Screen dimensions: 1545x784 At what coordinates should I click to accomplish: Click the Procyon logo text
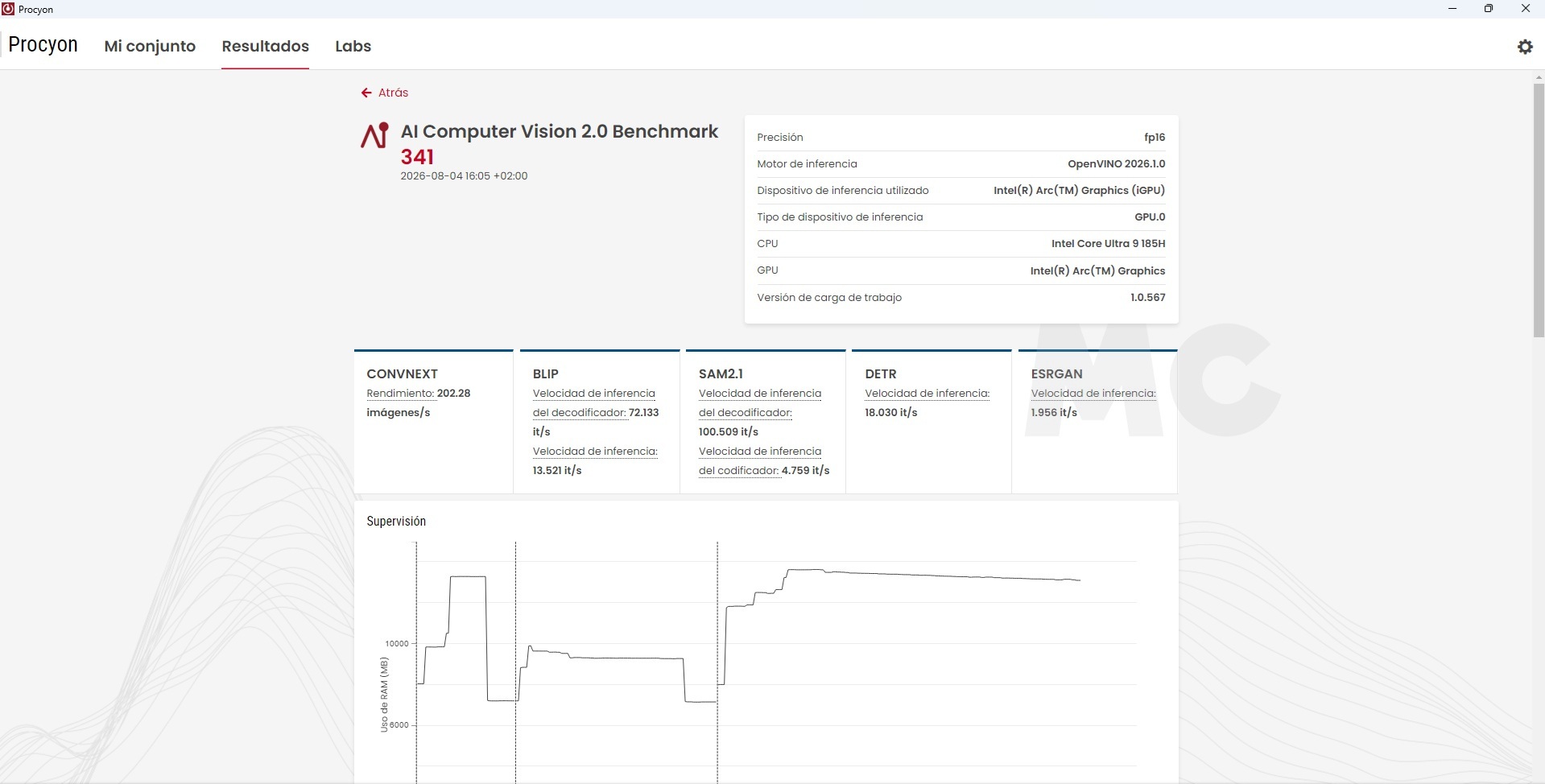(43, 44)
